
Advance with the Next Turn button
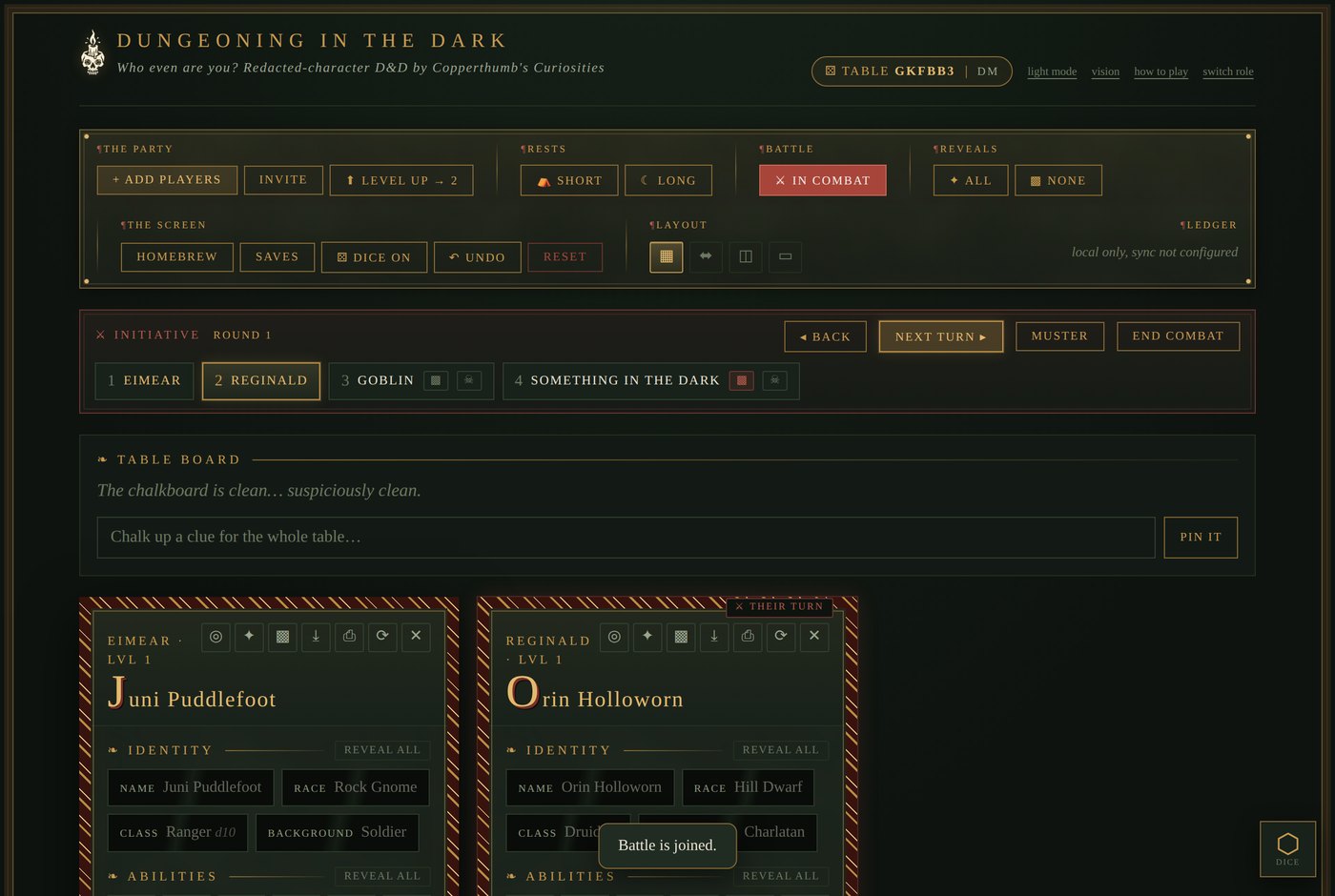[x=941, y=336]
